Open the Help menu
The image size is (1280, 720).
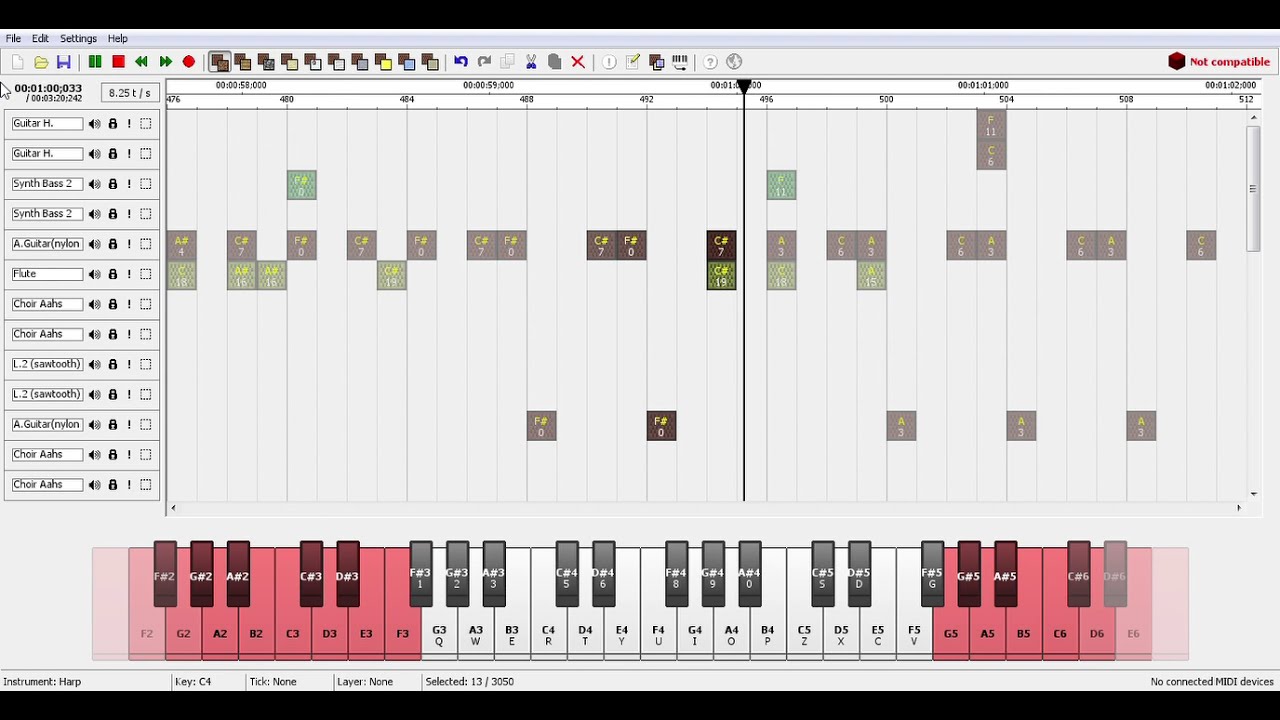pyautogui.click(x=118, y=39)
